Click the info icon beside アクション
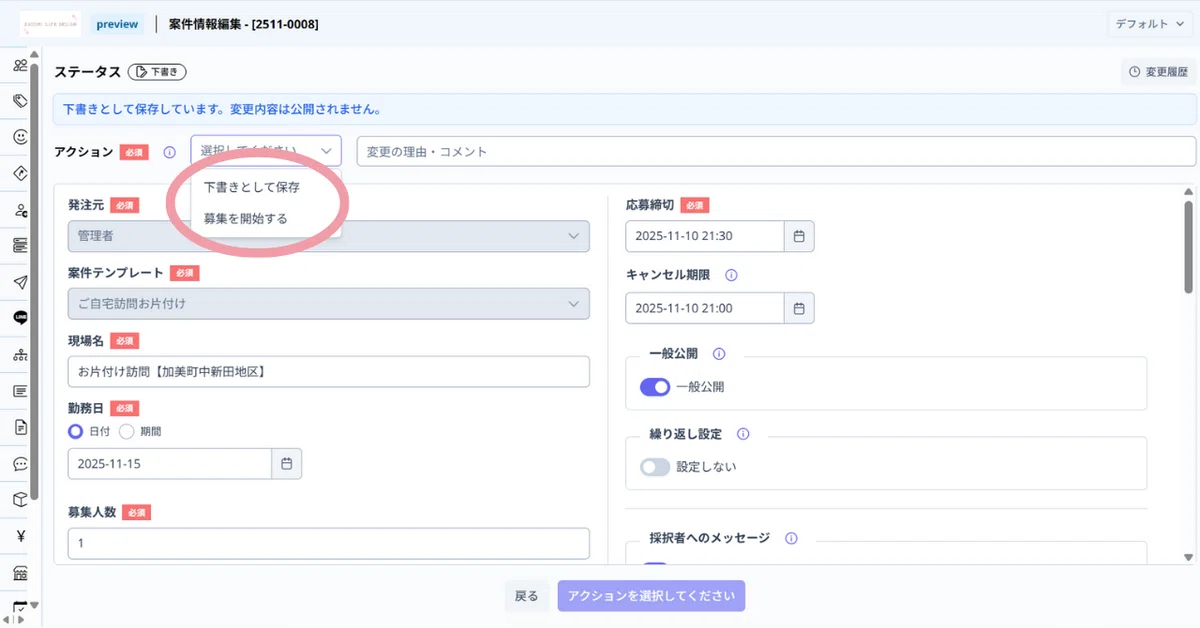Image resolution: width=1200 pixels, height=628 pixels. (x=169, y=152)
